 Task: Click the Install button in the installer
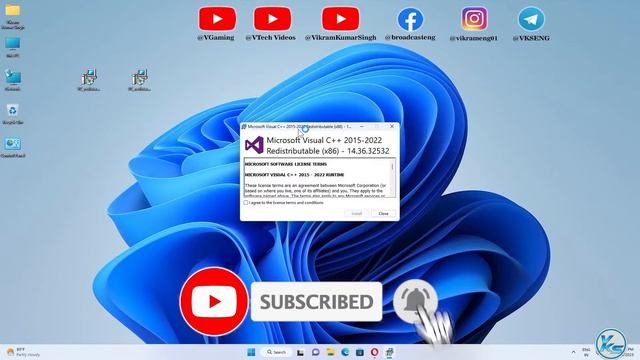(356, 213)
